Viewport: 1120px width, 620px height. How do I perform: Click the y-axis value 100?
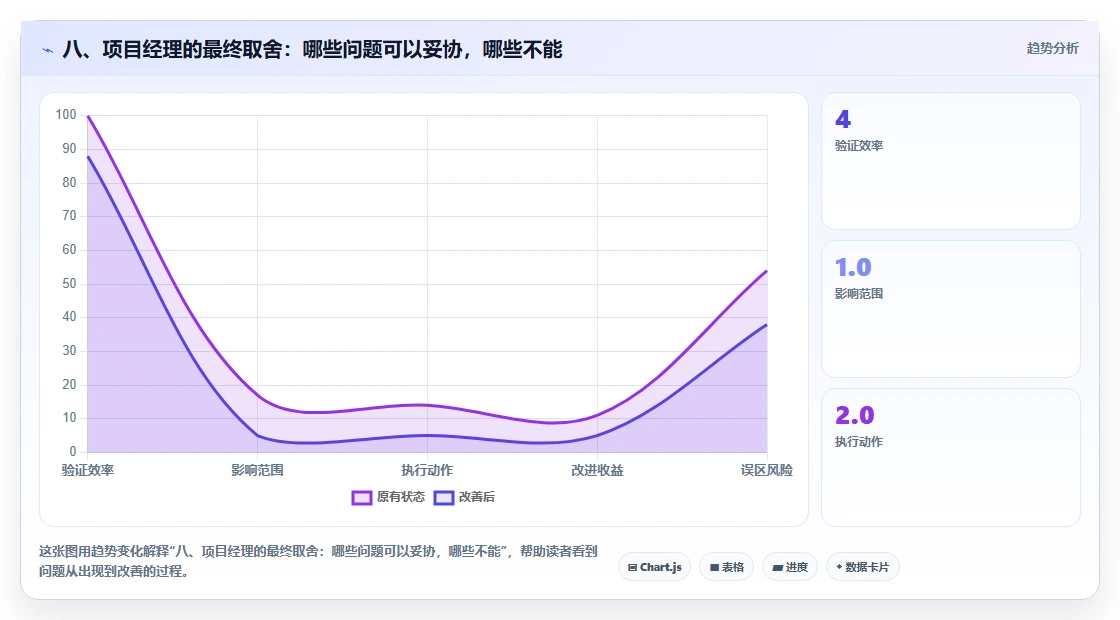[66, 114]
